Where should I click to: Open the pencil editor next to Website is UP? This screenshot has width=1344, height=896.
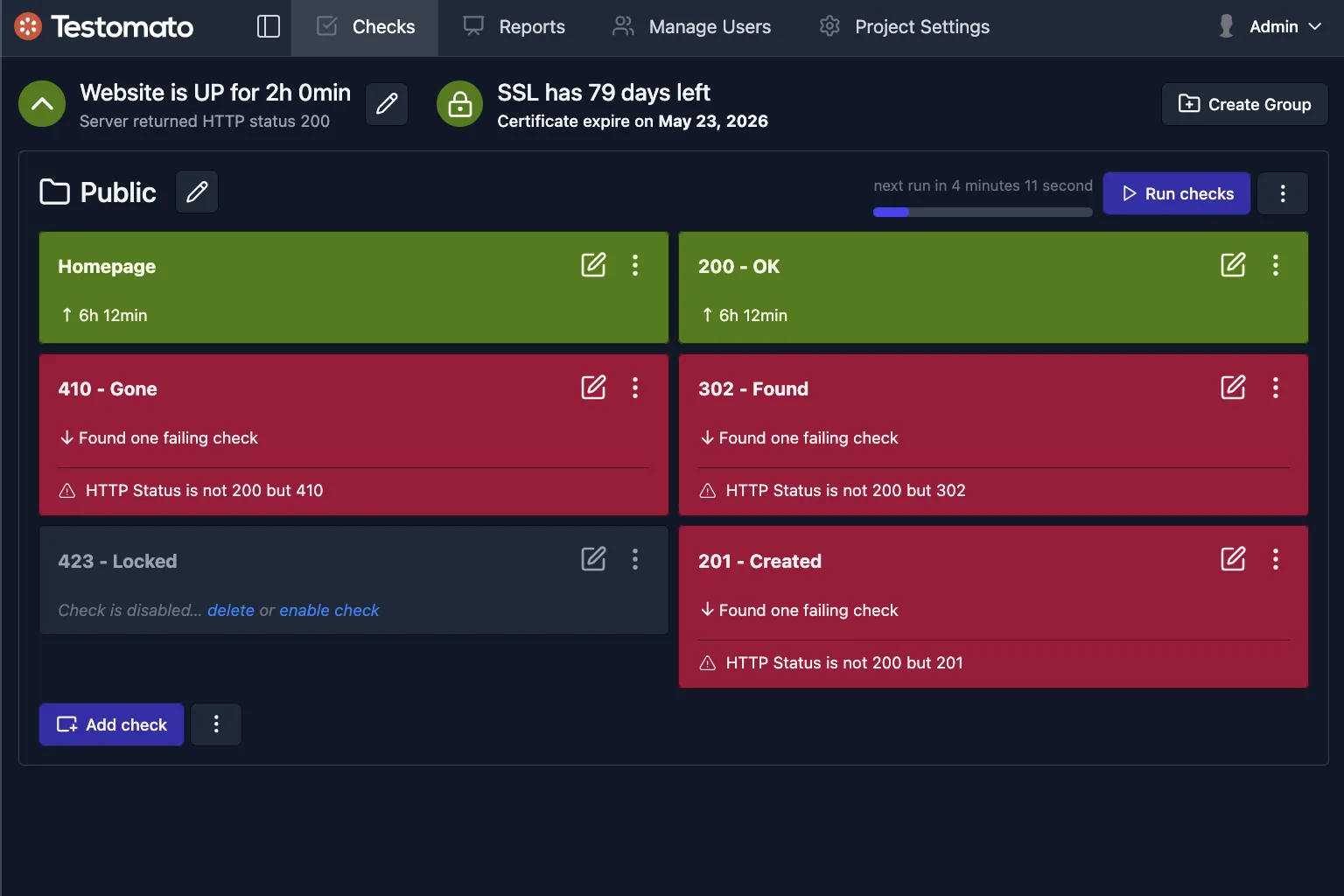[386, 104]
